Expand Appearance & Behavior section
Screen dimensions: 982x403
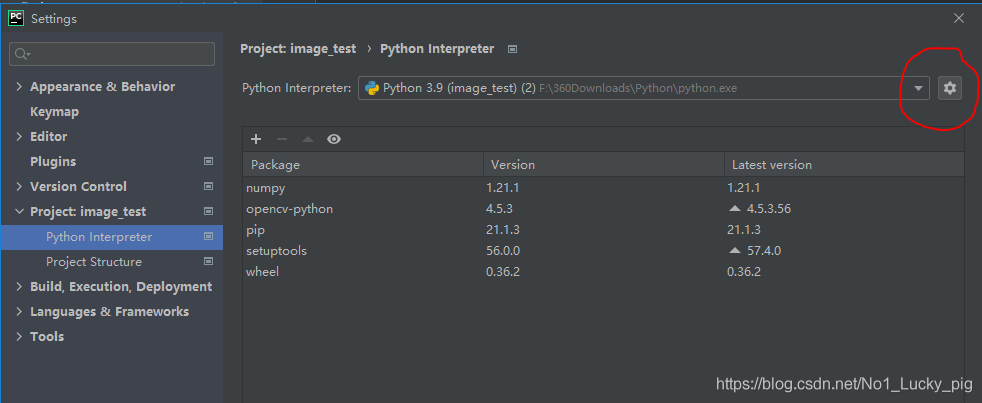(19, 86)
